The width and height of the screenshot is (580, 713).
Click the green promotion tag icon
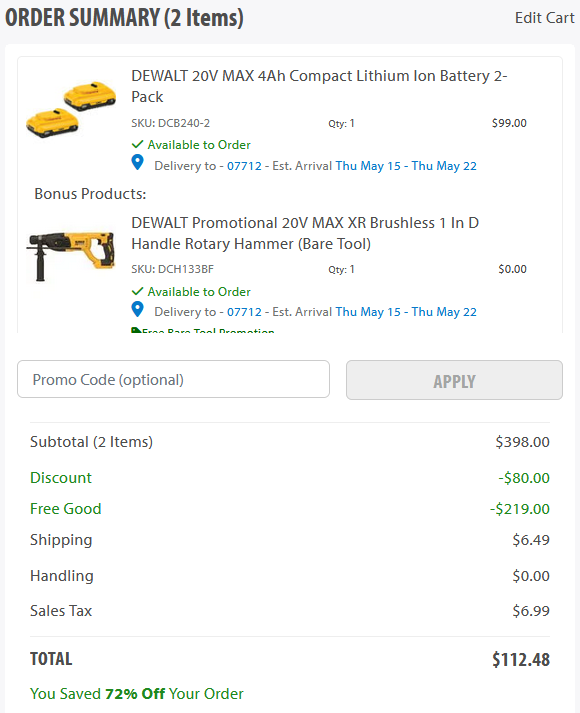tap(136, 330)
